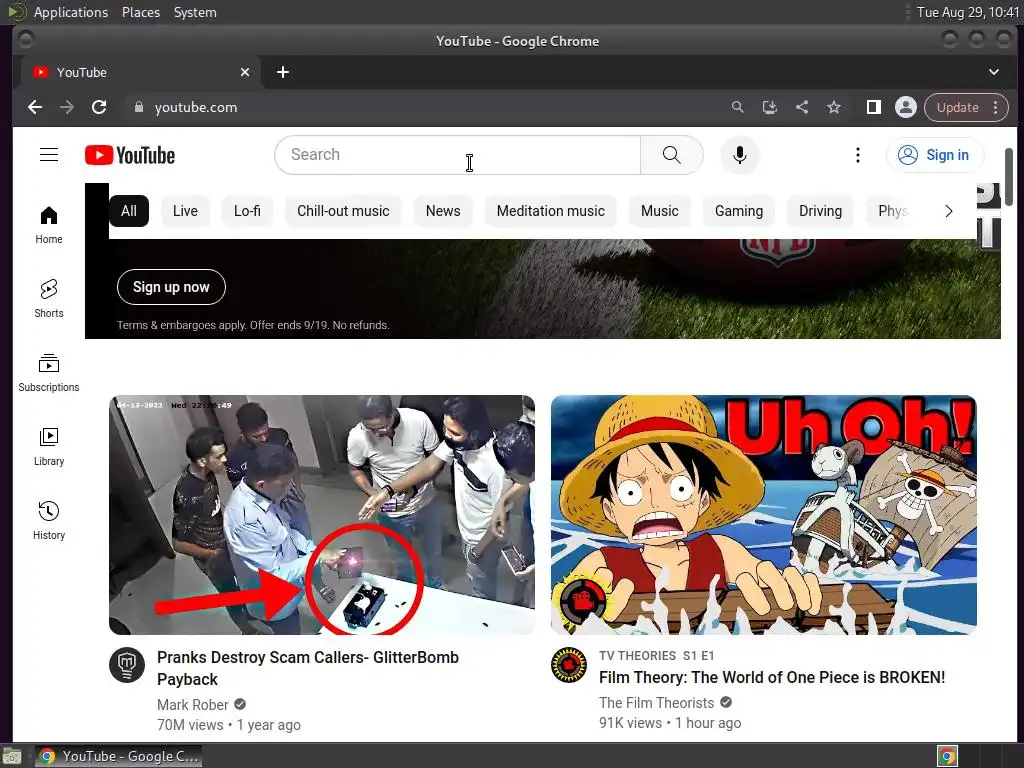Image resolution: width=1024 pixels, height=768 pixels.
Task: Open History in sidebar
Action: click(49, 520)
